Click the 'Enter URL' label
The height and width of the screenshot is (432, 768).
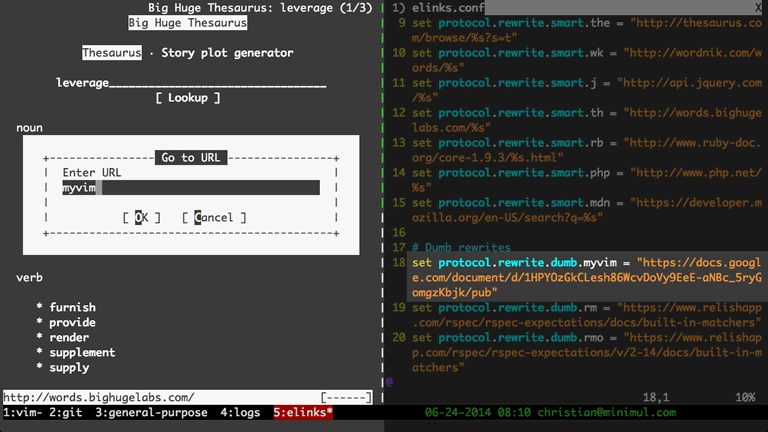[x=92, y=172]
